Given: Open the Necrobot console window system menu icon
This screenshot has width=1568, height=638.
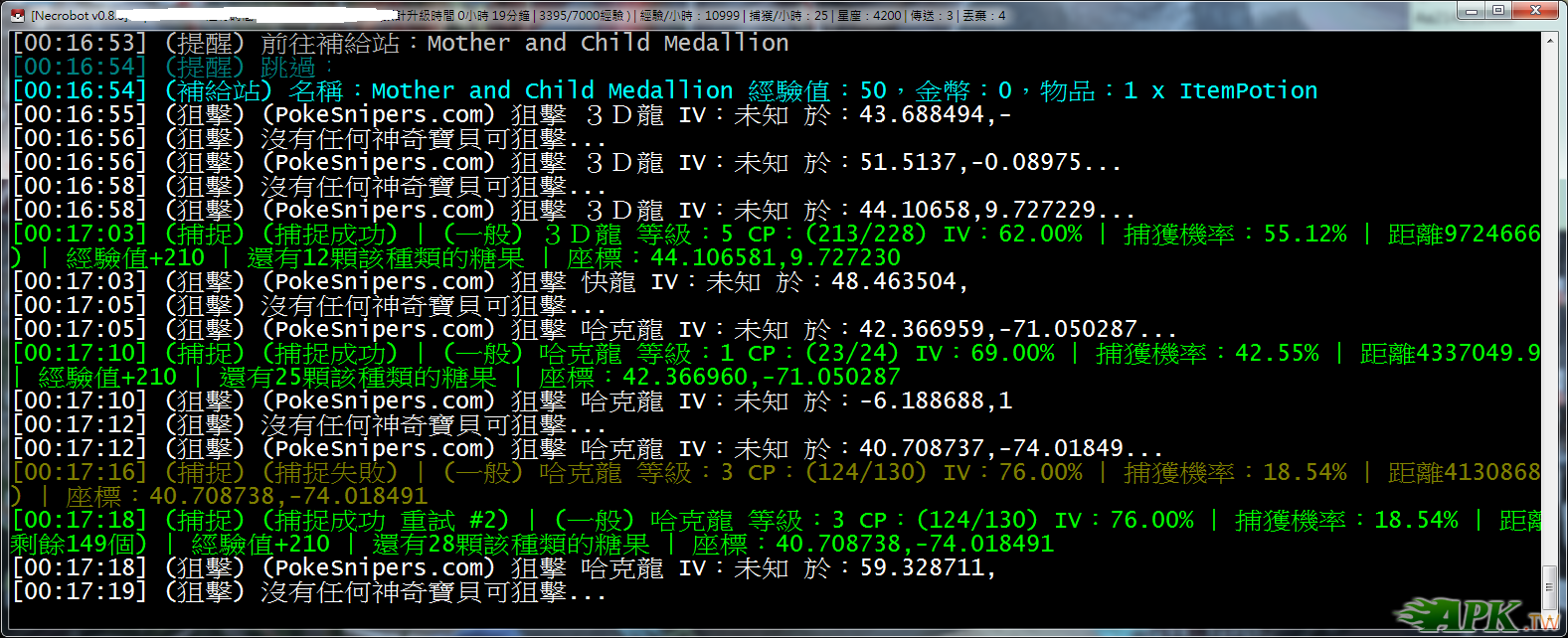Looking at the screenshot, I should pyautogui.click(x=17, y=15).
